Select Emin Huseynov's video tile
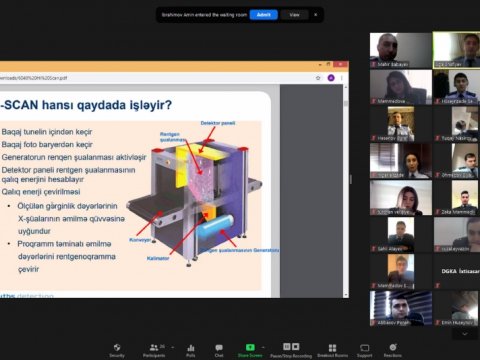480x360 pixels. click(x=456, y=308)
